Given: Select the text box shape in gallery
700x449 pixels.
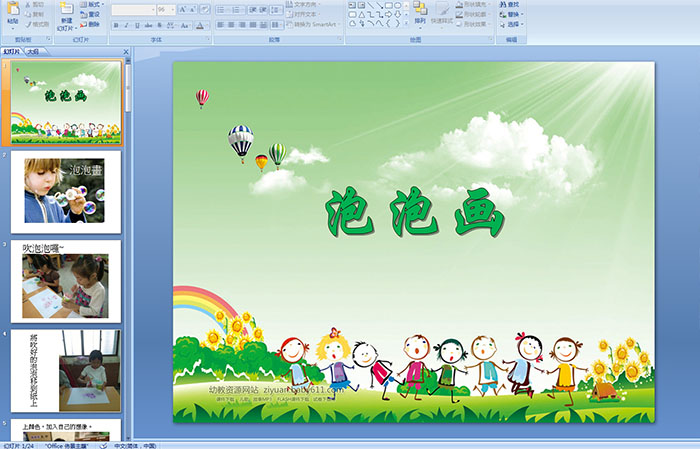Looking at the screenshot, I should click(352, 5).
